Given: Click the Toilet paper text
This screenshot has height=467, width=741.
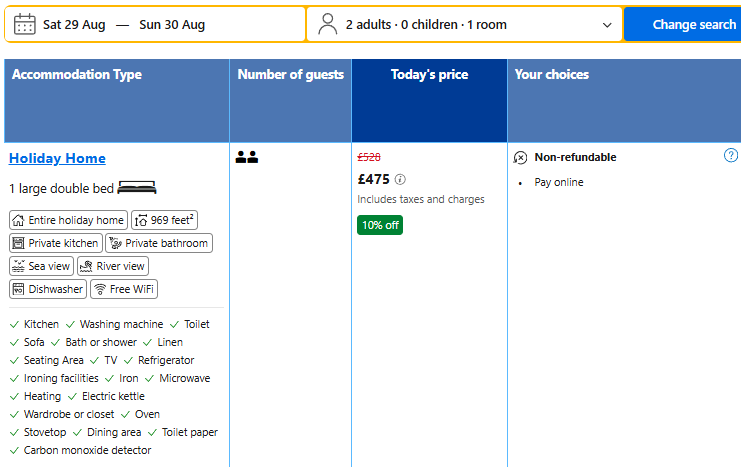Looking at the screenshot, I should click(x=190, y=432).
